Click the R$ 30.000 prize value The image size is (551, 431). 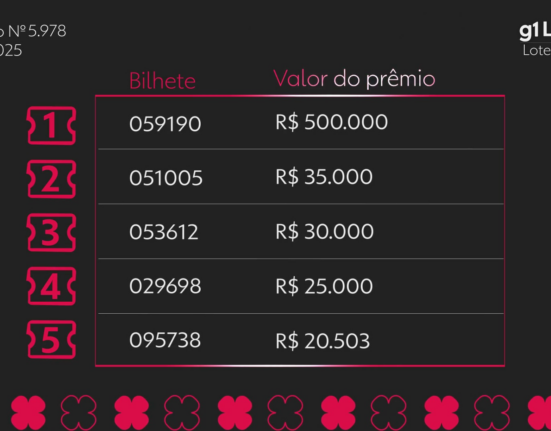(x=324, y=231)
